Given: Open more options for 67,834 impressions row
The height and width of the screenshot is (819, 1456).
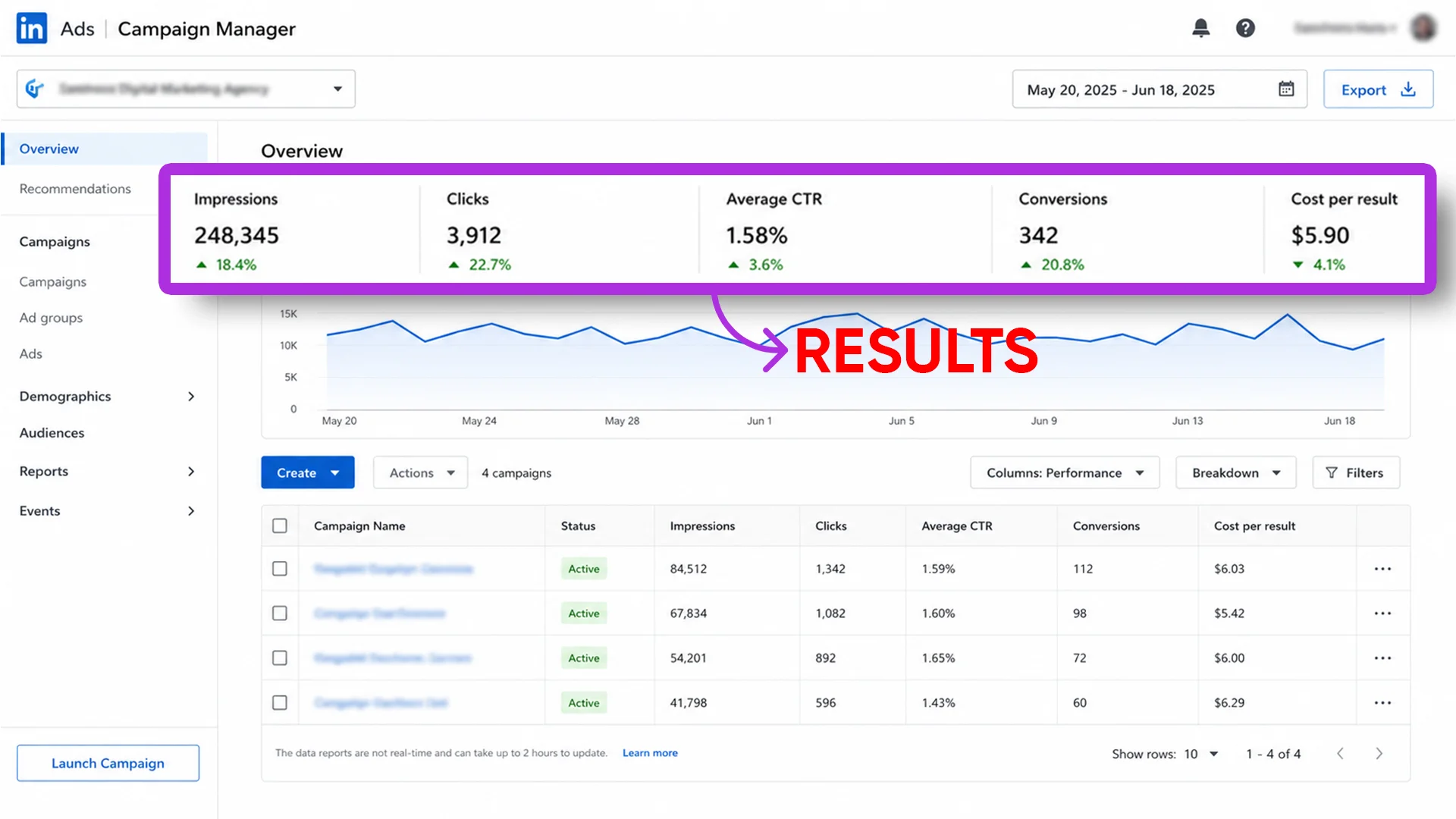Looking at the screenshot, I should (x=1382, y=613).
